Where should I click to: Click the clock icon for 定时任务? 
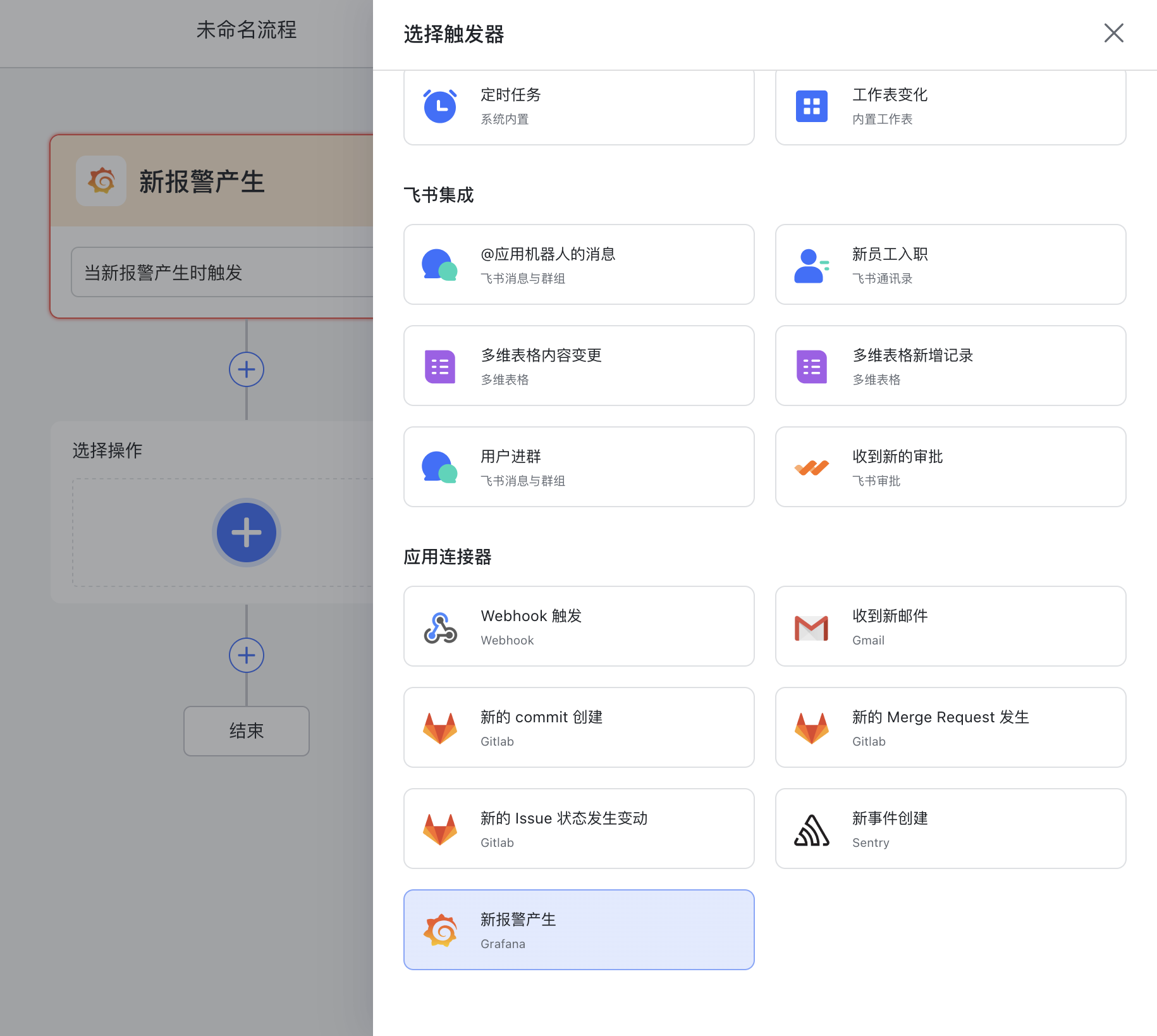[x=439, y=106]
